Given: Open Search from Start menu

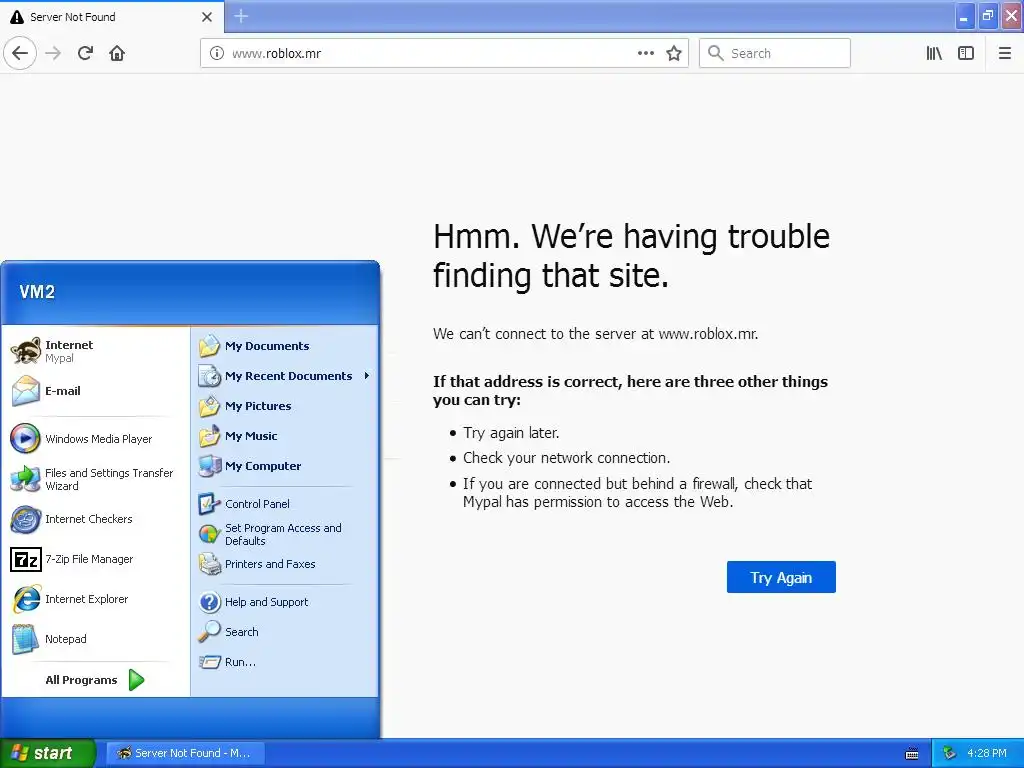Looking at the screenshot, I should pyautogui.click(x=285, y=632).
